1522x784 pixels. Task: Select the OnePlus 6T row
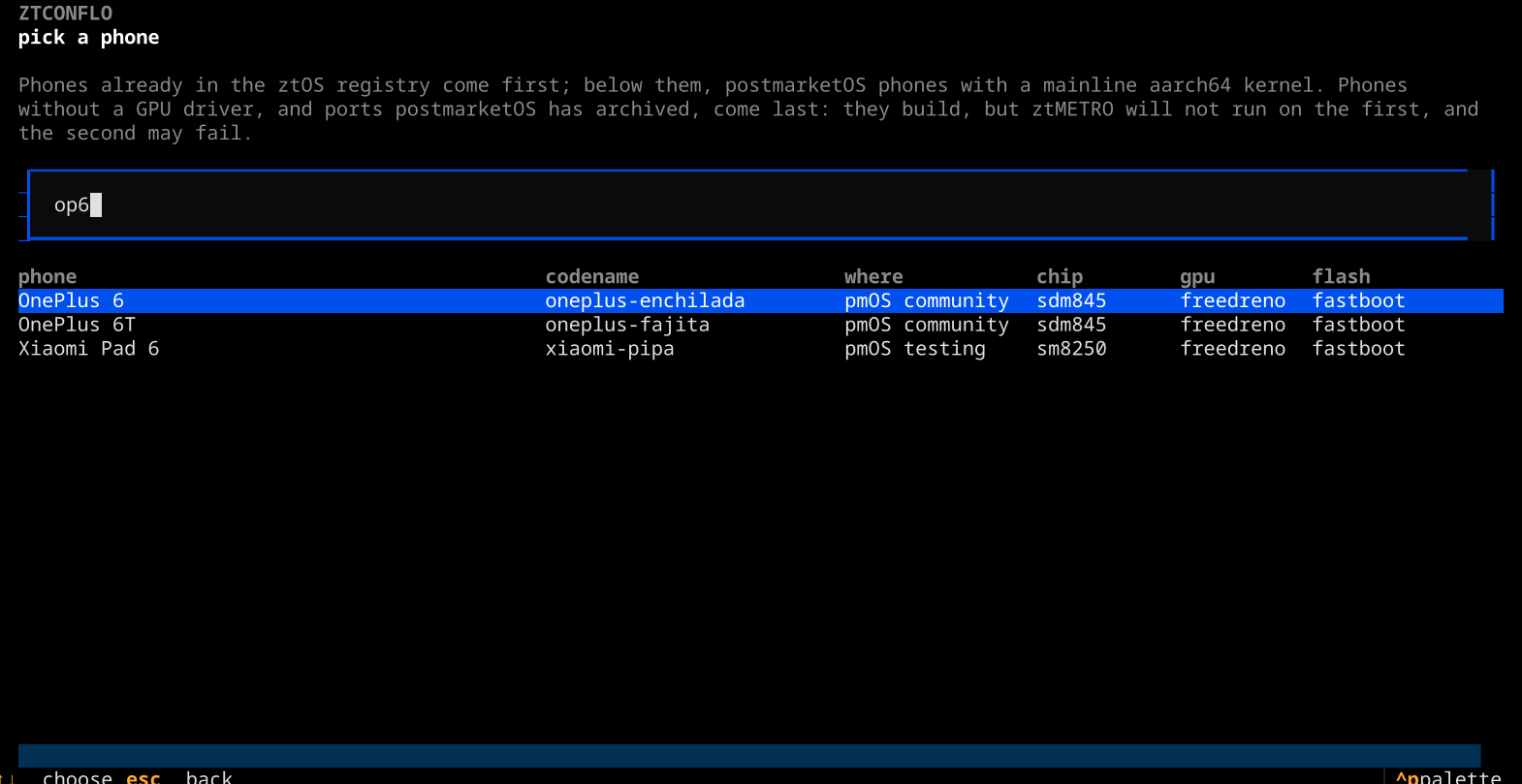coord(761,325)
